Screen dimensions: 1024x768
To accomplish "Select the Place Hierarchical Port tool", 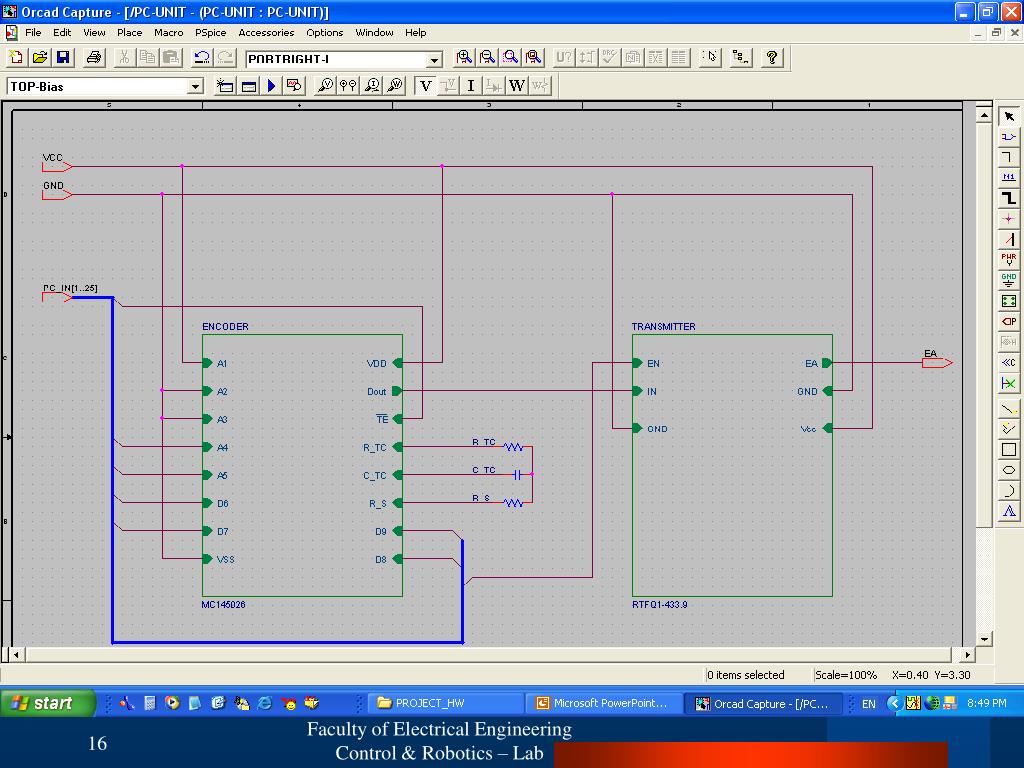I will (1009, 321).
